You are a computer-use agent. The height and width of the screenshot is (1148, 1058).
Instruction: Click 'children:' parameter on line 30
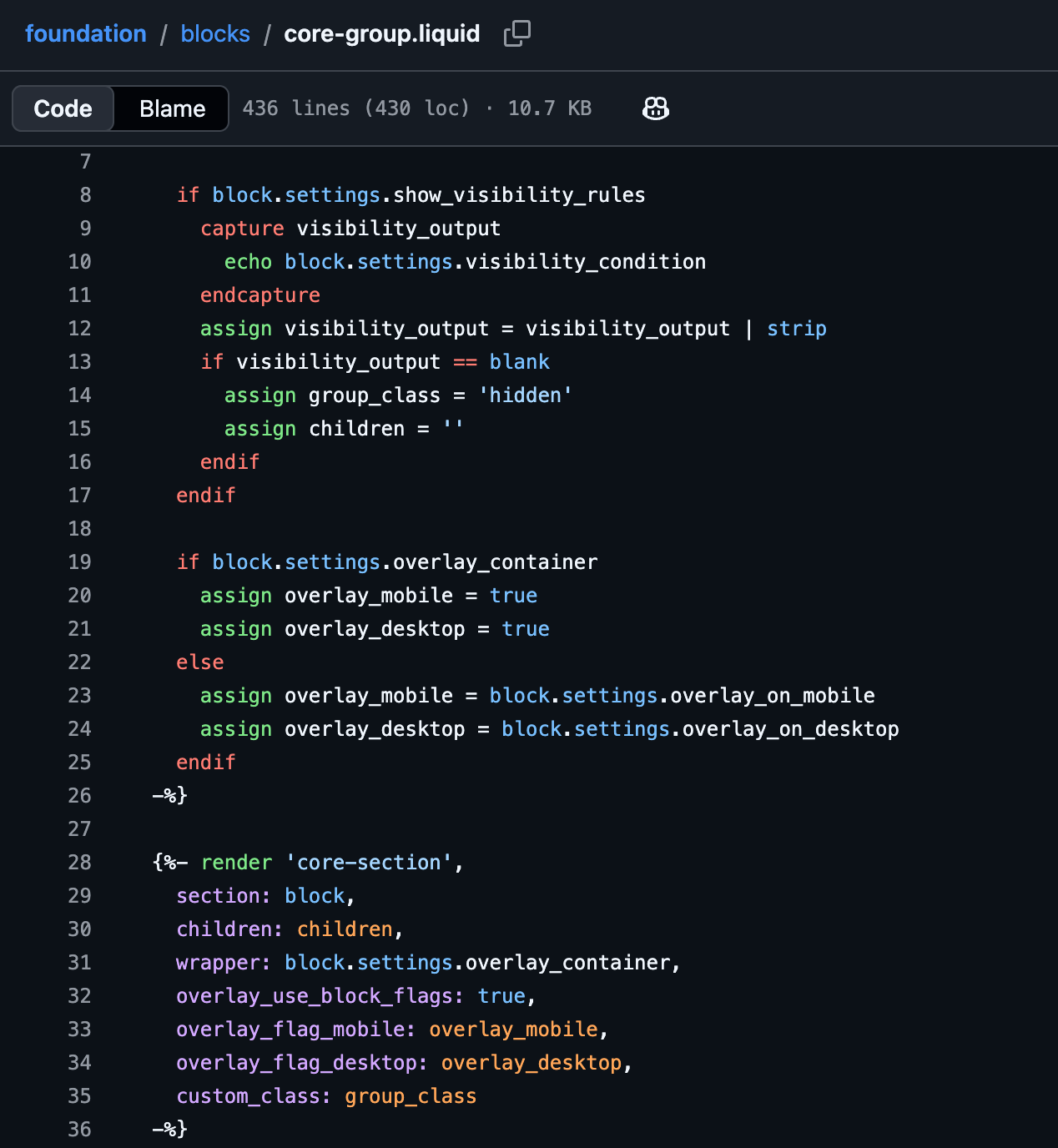point(230,929)
